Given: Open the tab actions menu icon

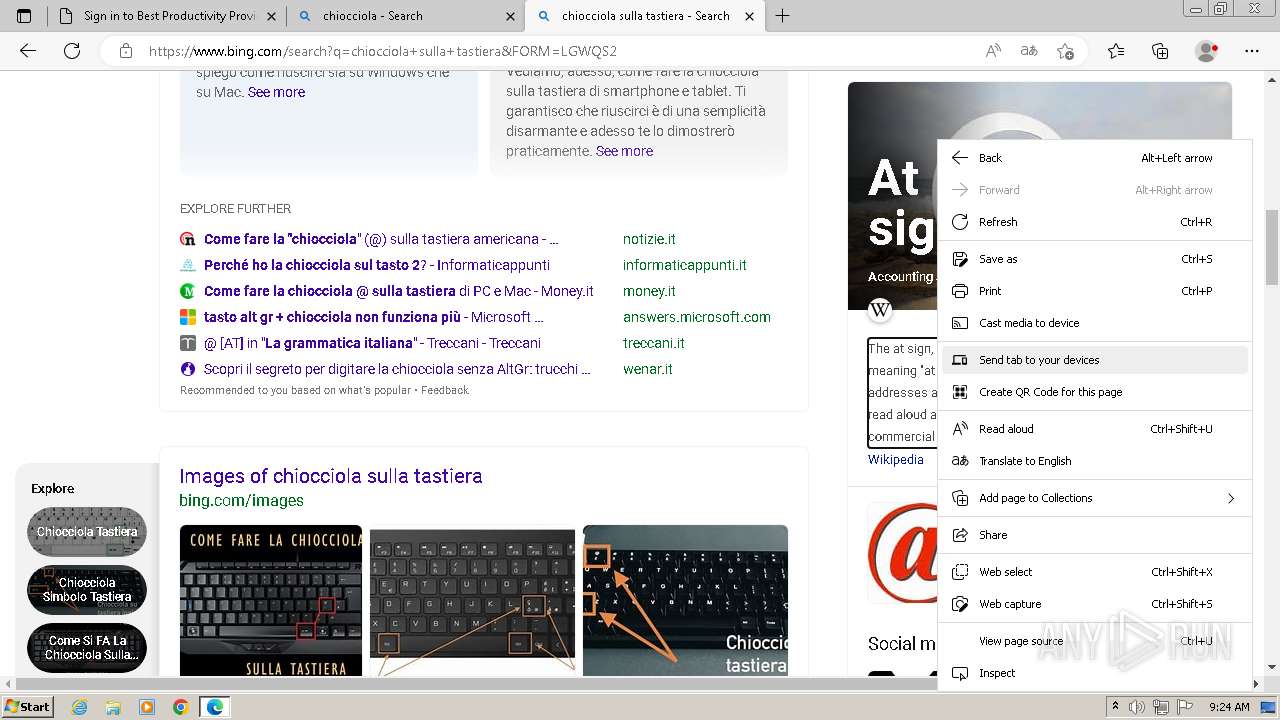Looking at the screenshot, I should coord(24,16).
